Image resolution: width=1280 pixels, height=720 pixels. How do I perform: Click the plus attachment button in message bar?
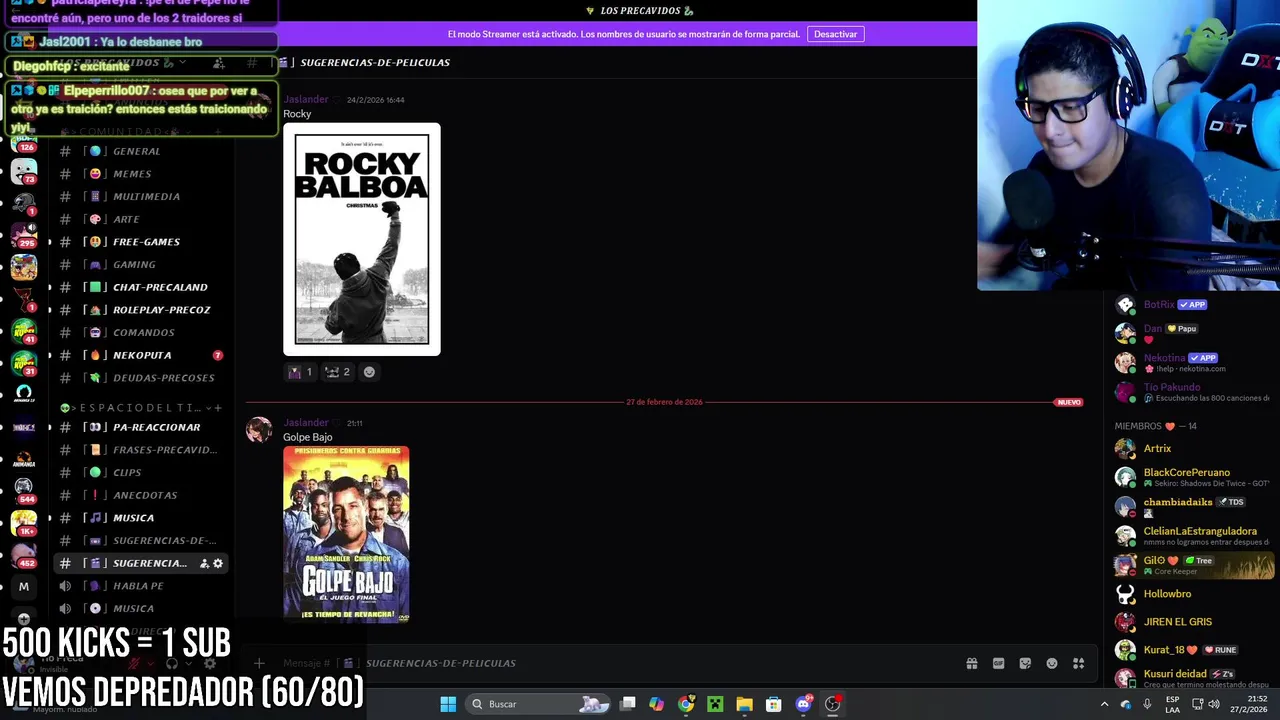pos(259,663)
